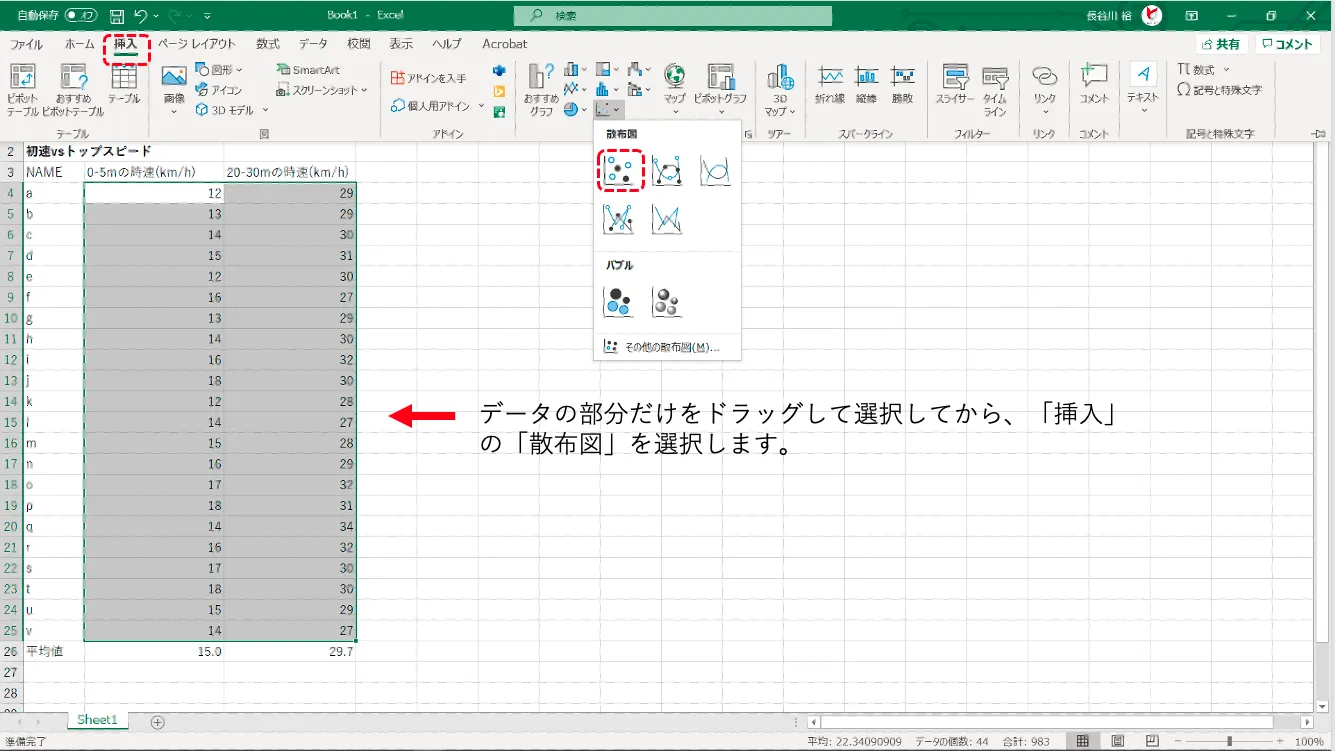Open the Data (データ) ribbon tab
The height and width of the screenshot is (751, 1335).
pyautogui.click(x=313, y=44)
